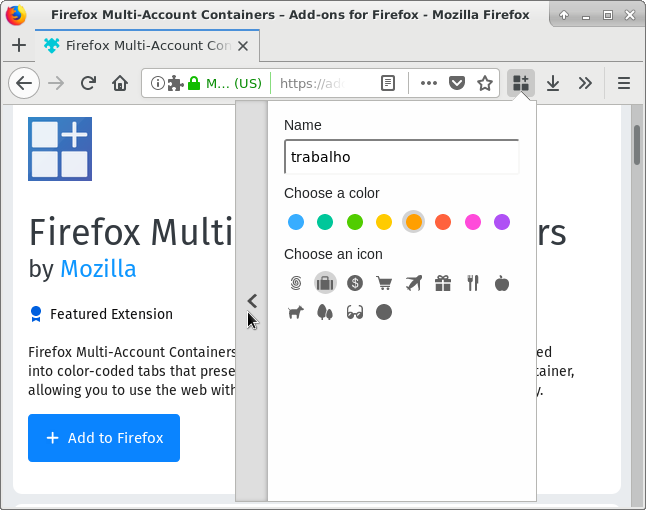Click Add to Firefox button
This screenshot has height=510, width=646.
click(104, 438)
